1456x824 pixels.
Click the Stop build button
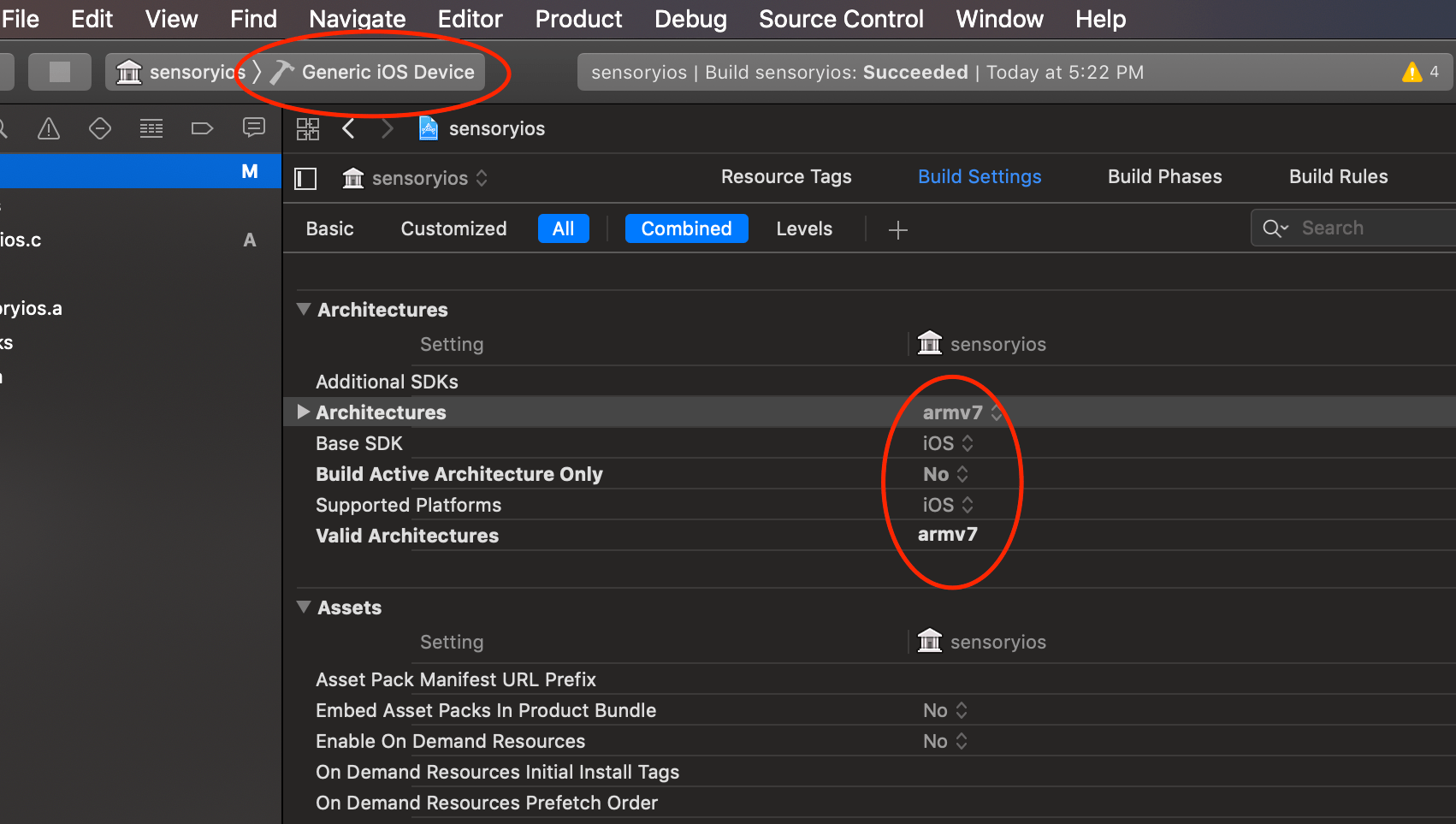click(x=59, y=72)
